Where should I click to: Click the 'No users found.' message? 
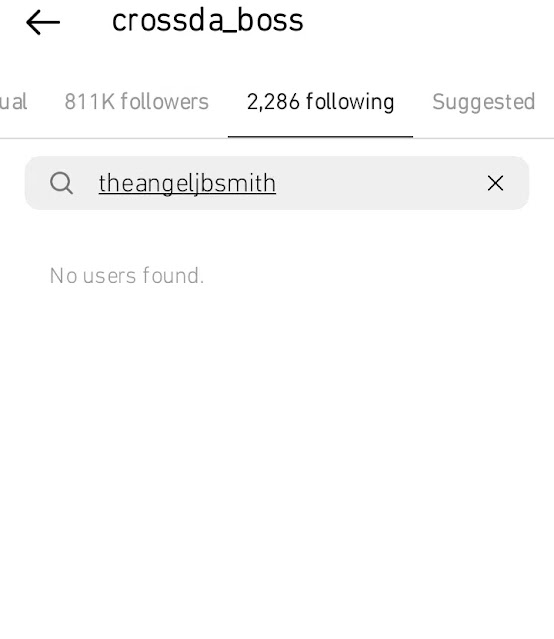coord(126,276)
